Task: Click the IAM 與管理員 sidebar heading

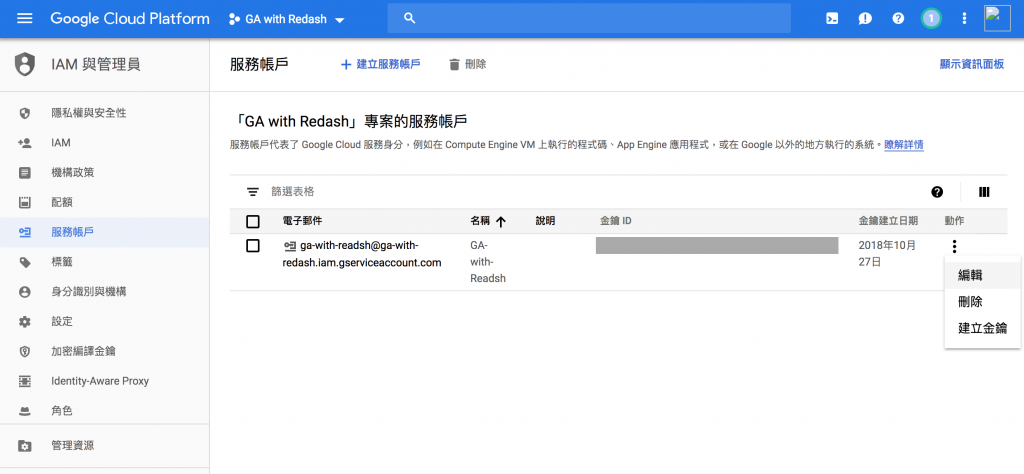Action: coord(95,64)
